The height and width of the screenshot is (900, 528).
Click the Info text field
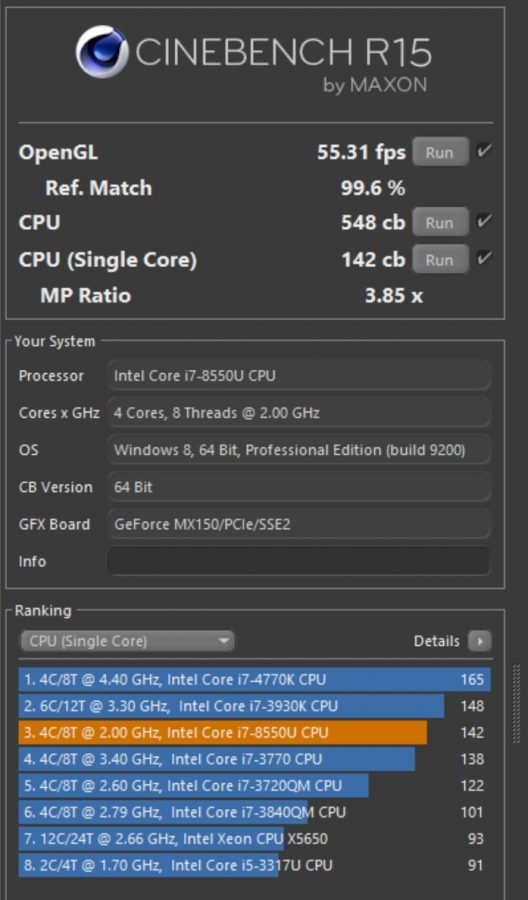click(x=298, y=561)
